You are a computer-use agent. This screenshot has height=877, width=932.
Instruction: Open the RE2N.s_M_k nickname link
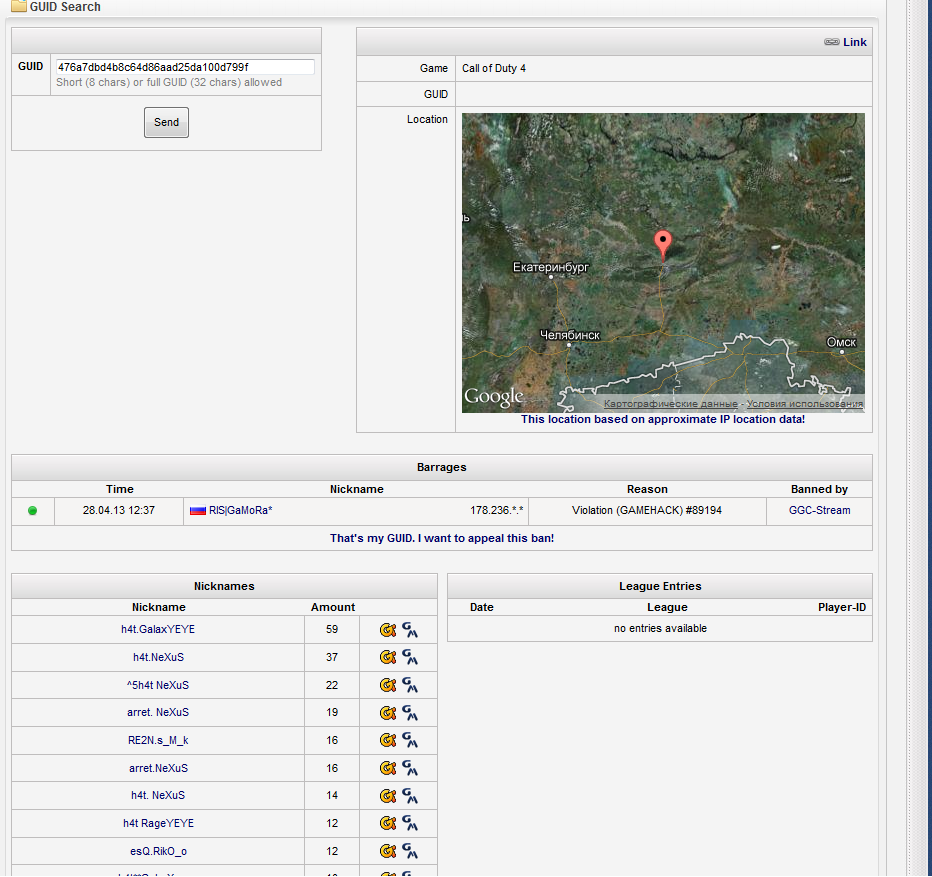click(x=158, y=740)
